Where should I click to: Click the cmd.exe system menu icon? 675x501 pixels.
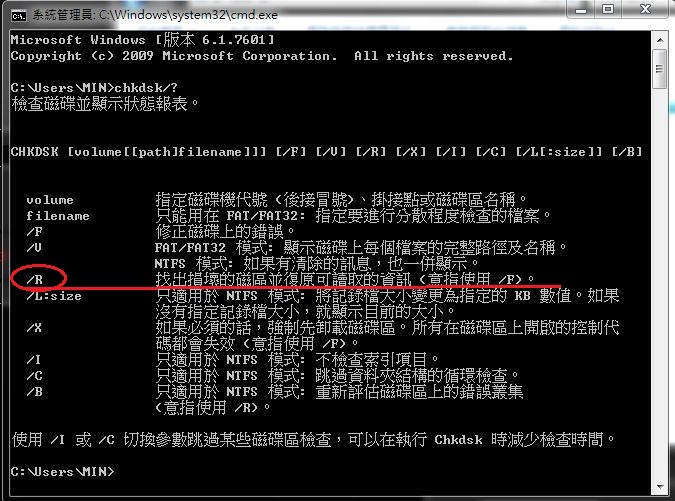pos(19,16)
